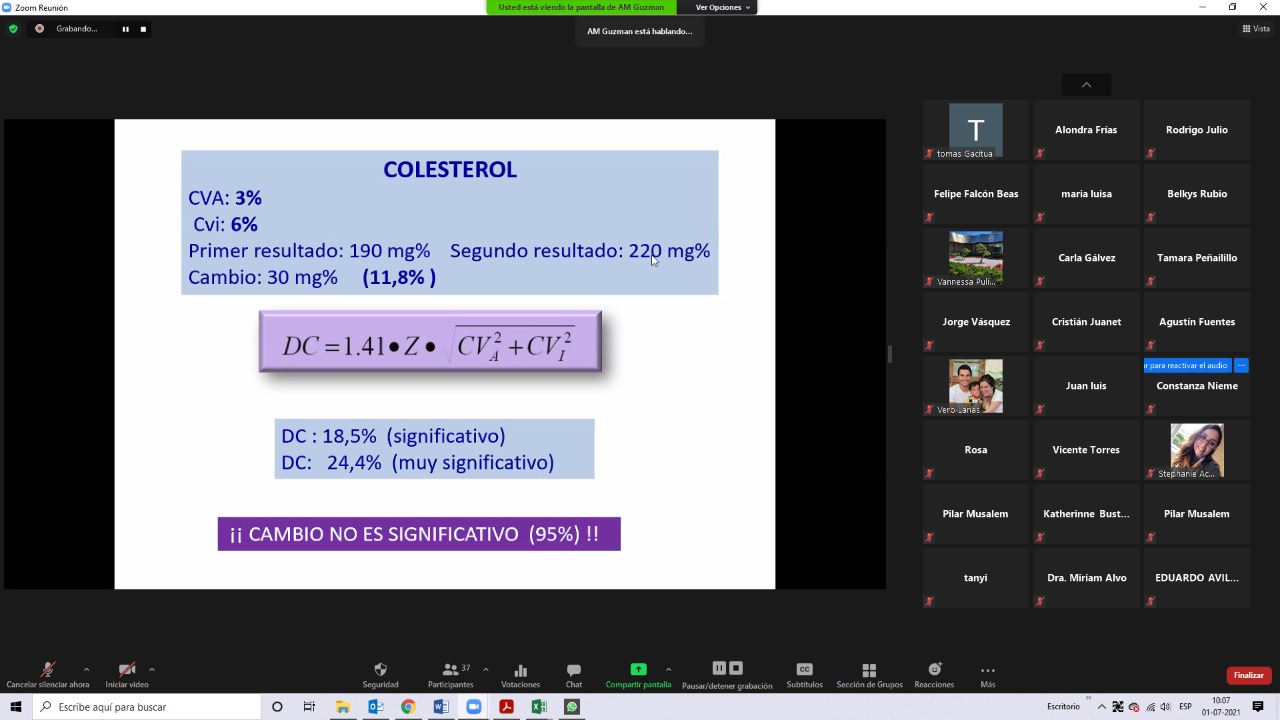This screenshot has width=1280, height=720.
Task: Click the red Finalizar button
Action: (x=1249, y=675)
